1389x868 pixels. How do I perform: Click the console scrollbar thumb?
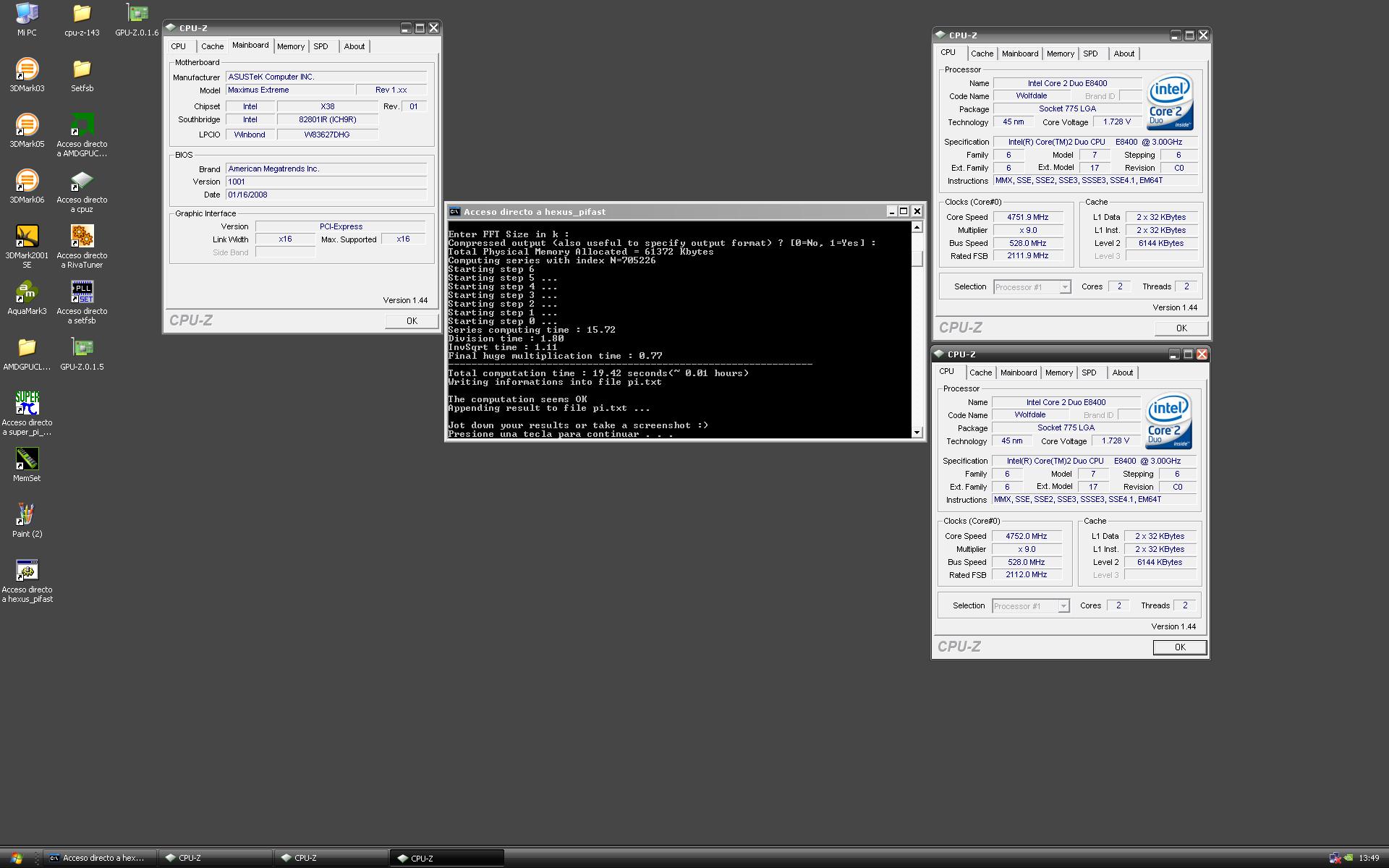click(x=917, y=258)
